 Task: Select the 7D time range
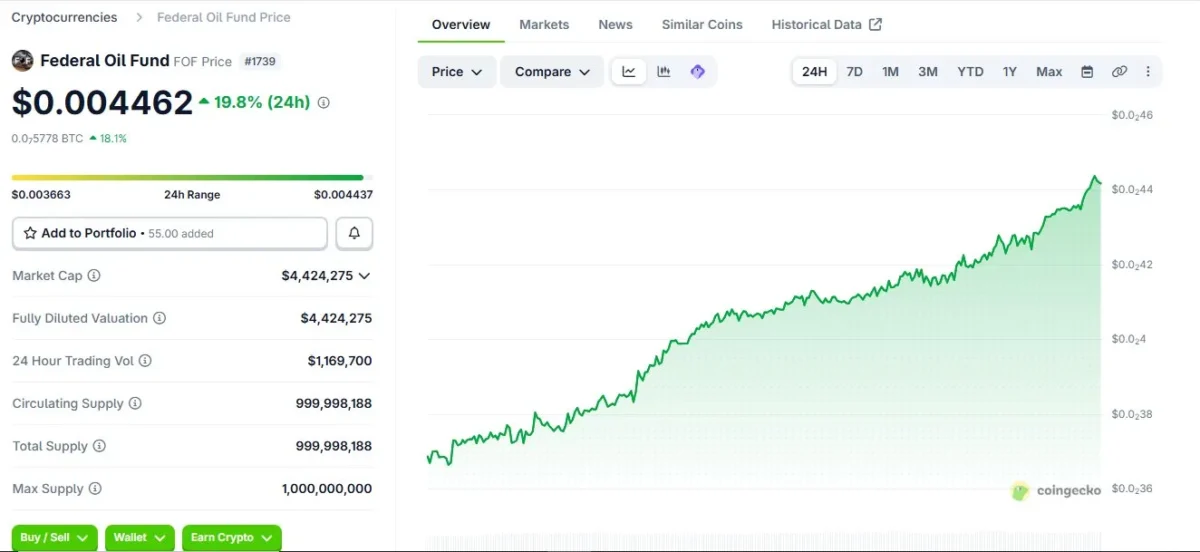click(x=854, y=72)
